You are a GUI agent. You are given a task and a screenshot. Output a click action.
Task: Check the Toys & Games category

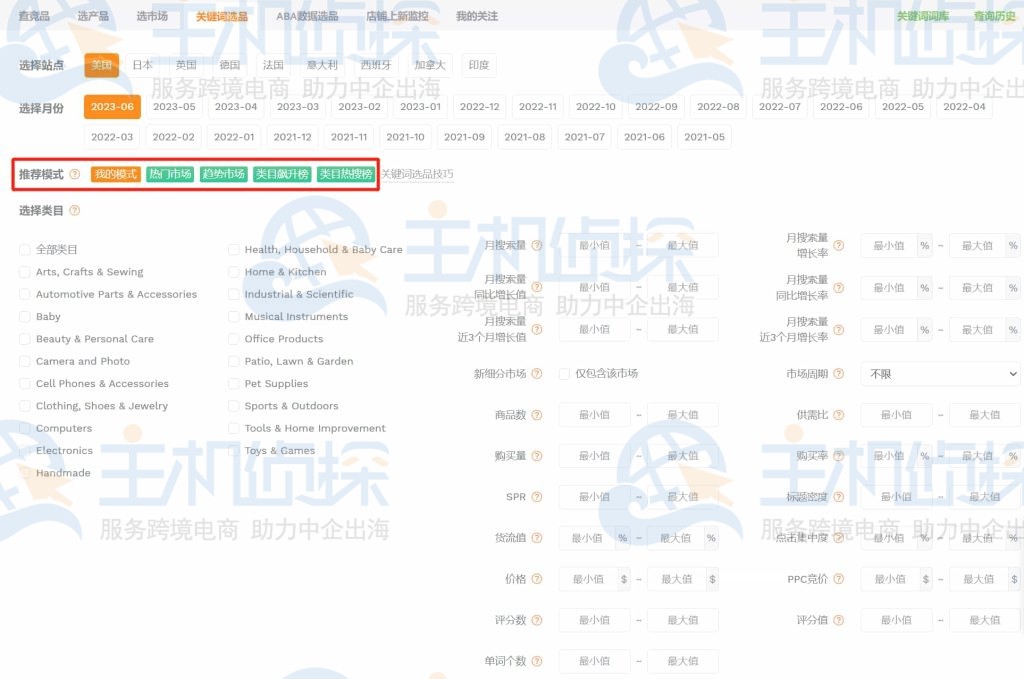(234, 450)
